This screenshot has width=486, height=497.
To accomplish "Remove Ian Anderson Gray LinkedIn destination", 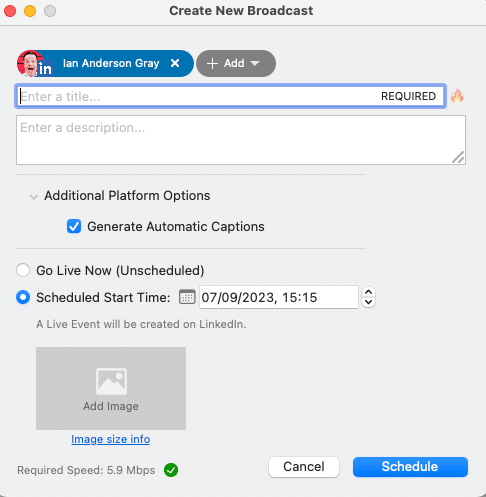I will point(175,63).
